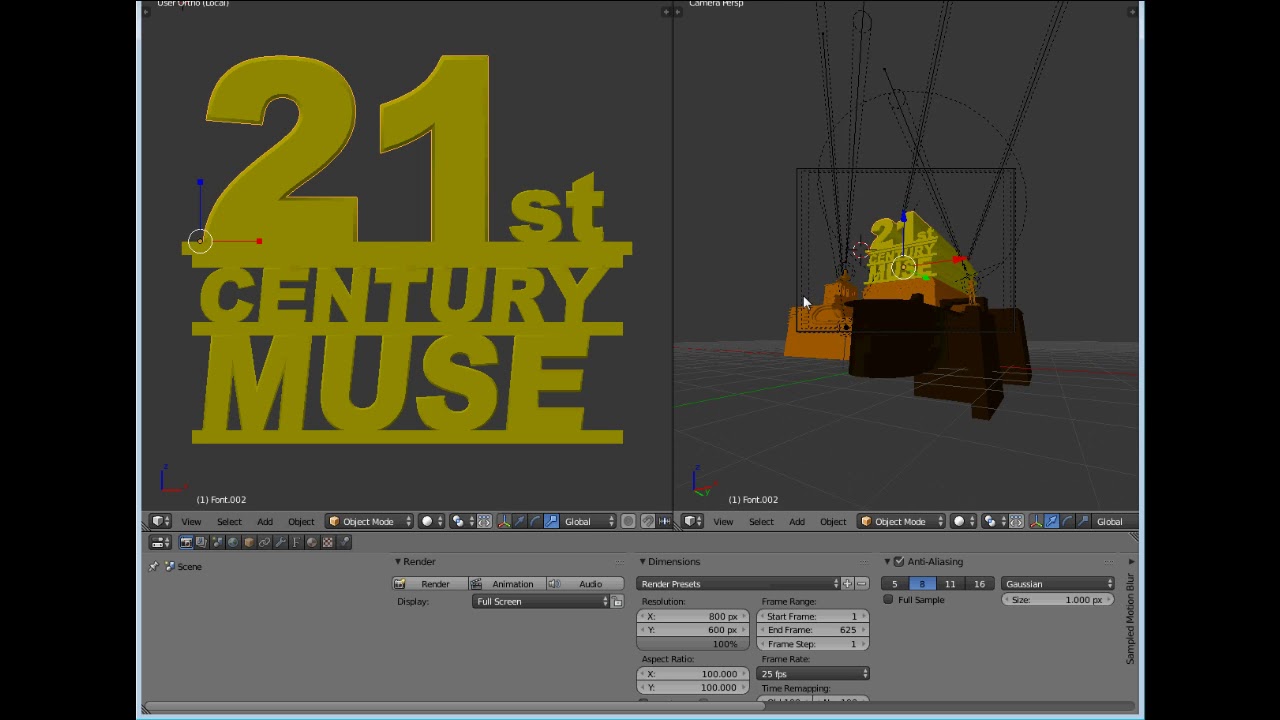The image size is (1280, 720).
Task: Choose scale manipulator in Camera viewport
Action: pyautogui.click(x=1082, y=521)
